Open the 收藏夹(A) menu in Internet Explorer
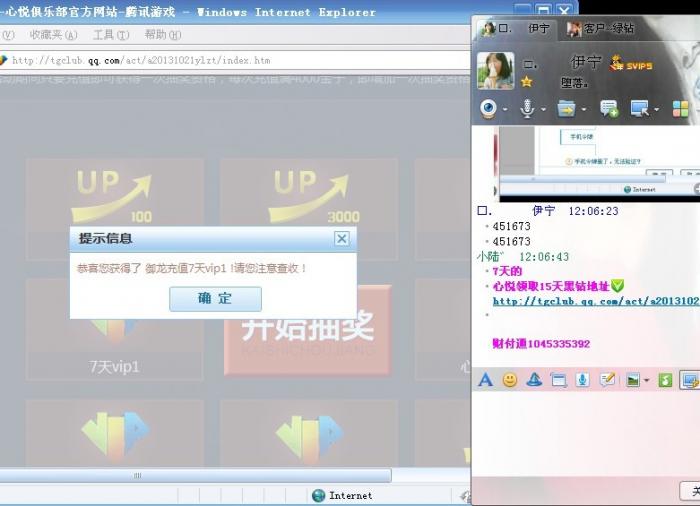Screen dimensions: 700x506 (53, 34)
